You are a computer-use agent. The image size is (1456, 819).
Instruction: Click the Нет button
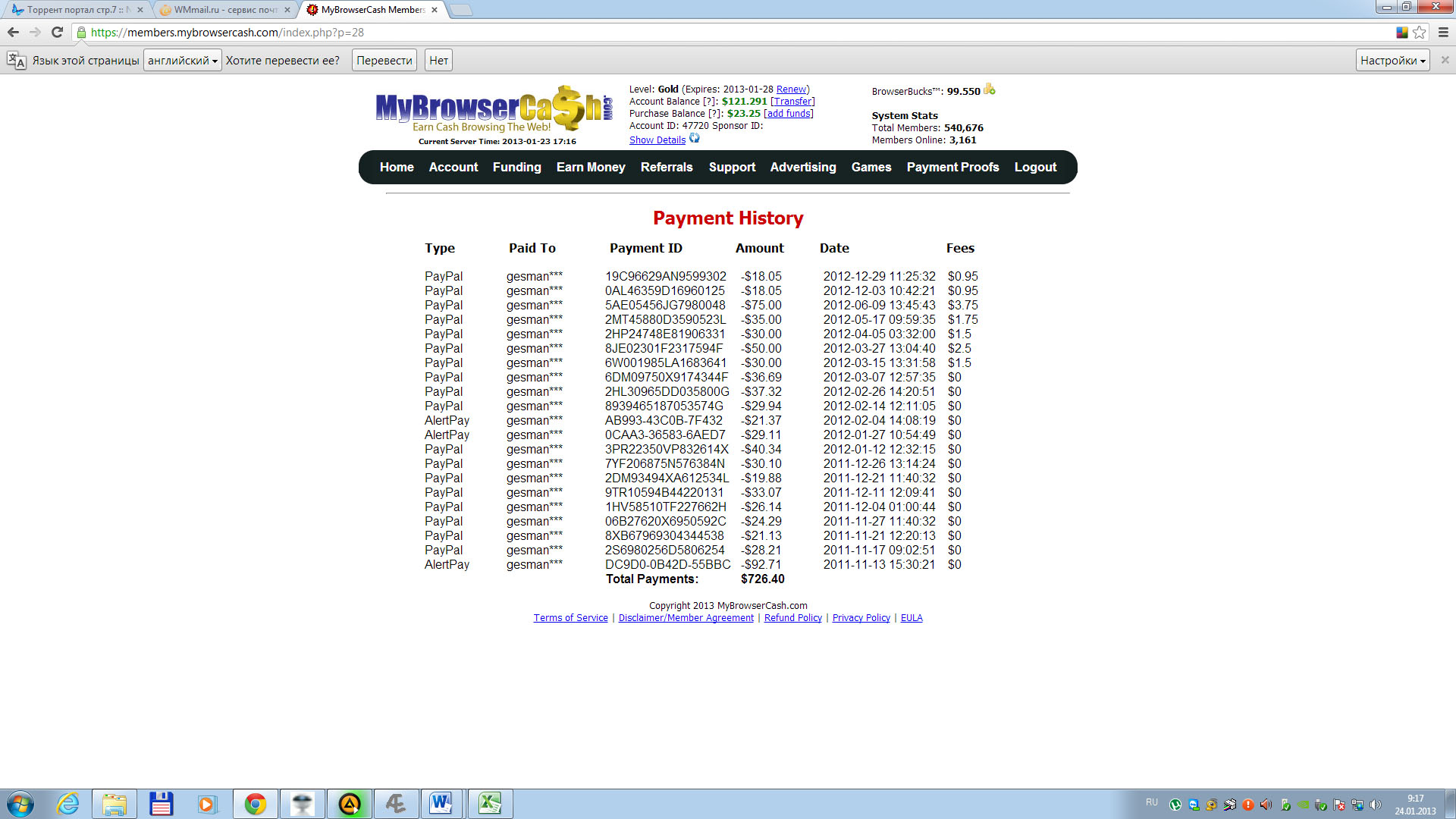[x=439, y=61]
